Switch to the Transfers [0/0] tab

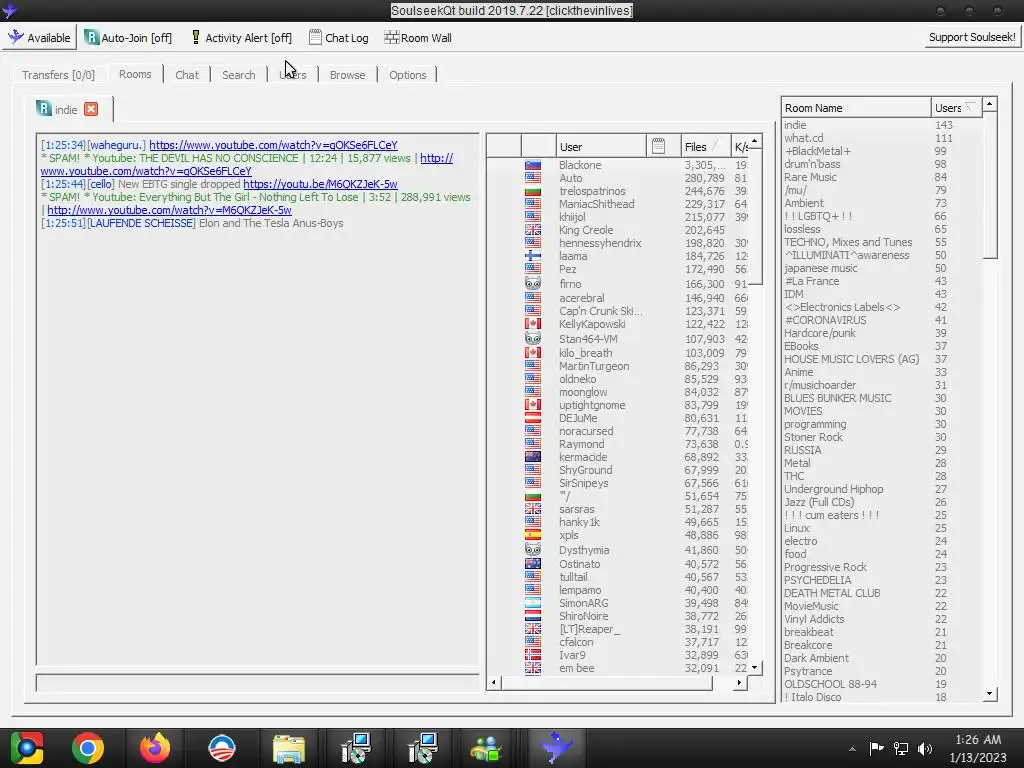pos(58,74)
